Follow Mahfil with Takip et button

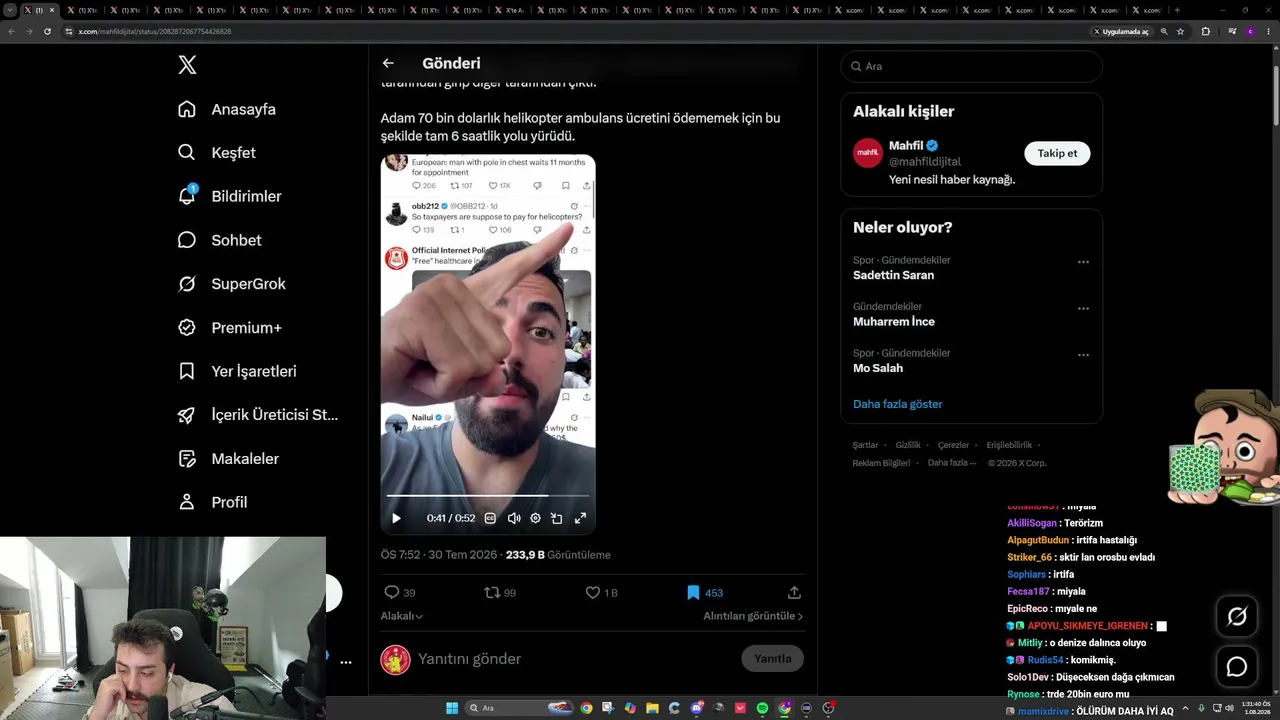tap(1057, 153)
